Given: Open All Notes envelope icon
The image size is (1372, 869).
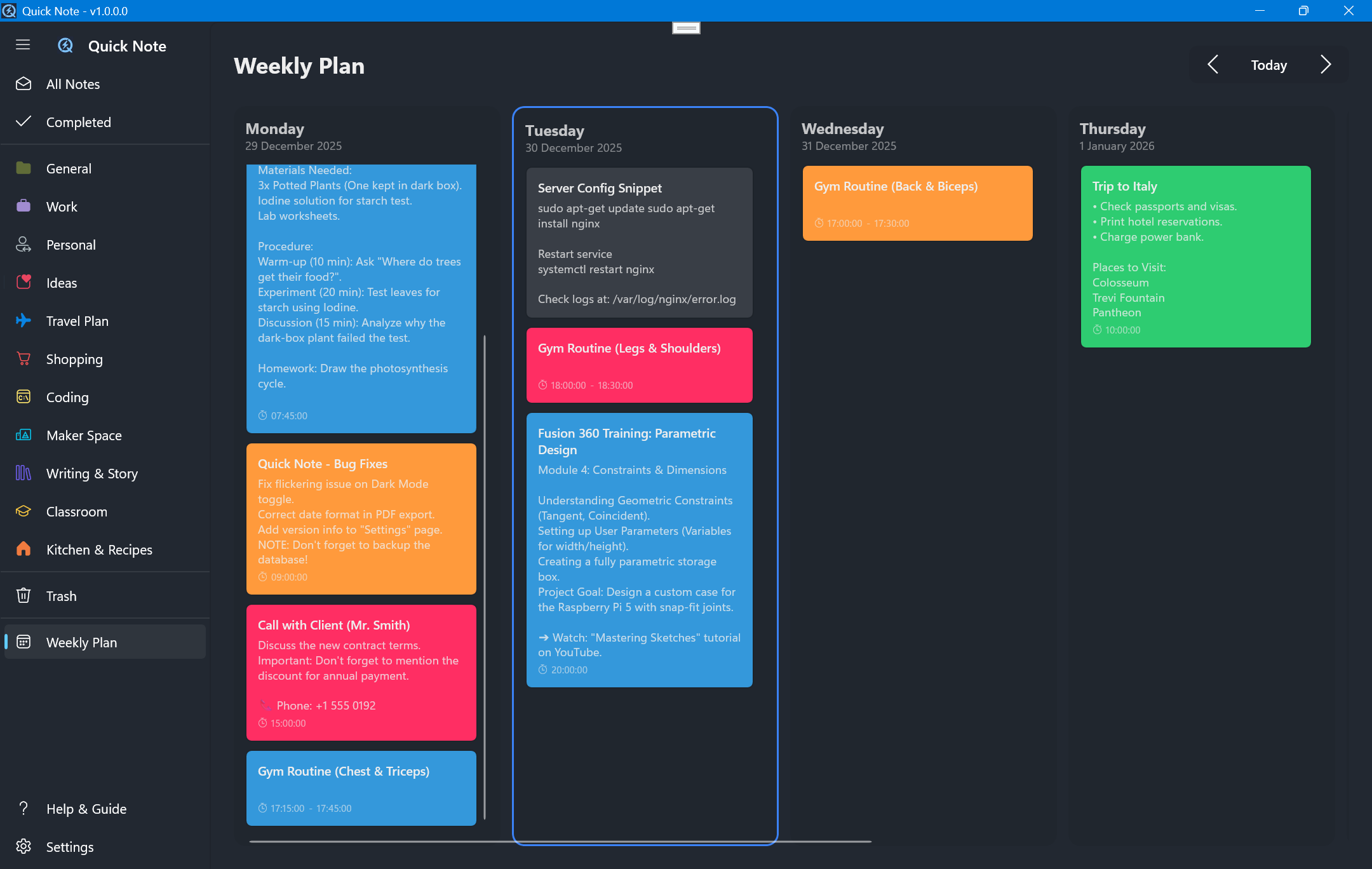Looking at the screenshot, I should click(x=24, y=84).
